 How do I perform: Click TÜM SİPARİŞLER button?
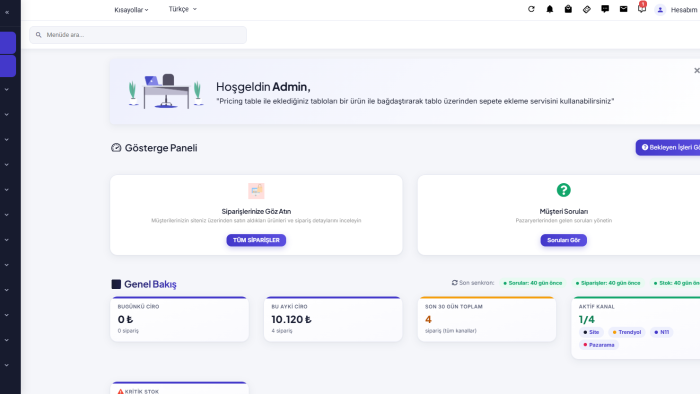click(x=256, y=240)
